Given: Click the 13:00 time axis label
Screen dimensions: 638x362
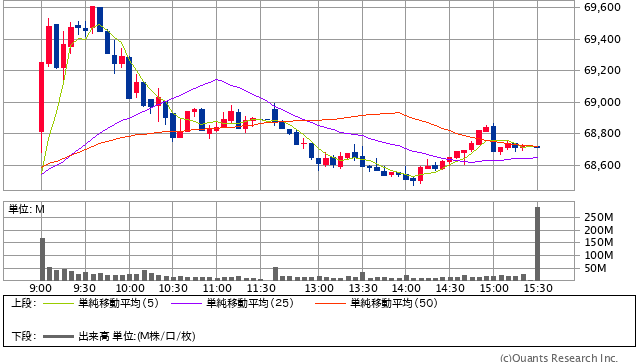Looking at the screenshot, I should tap(319, 288).
